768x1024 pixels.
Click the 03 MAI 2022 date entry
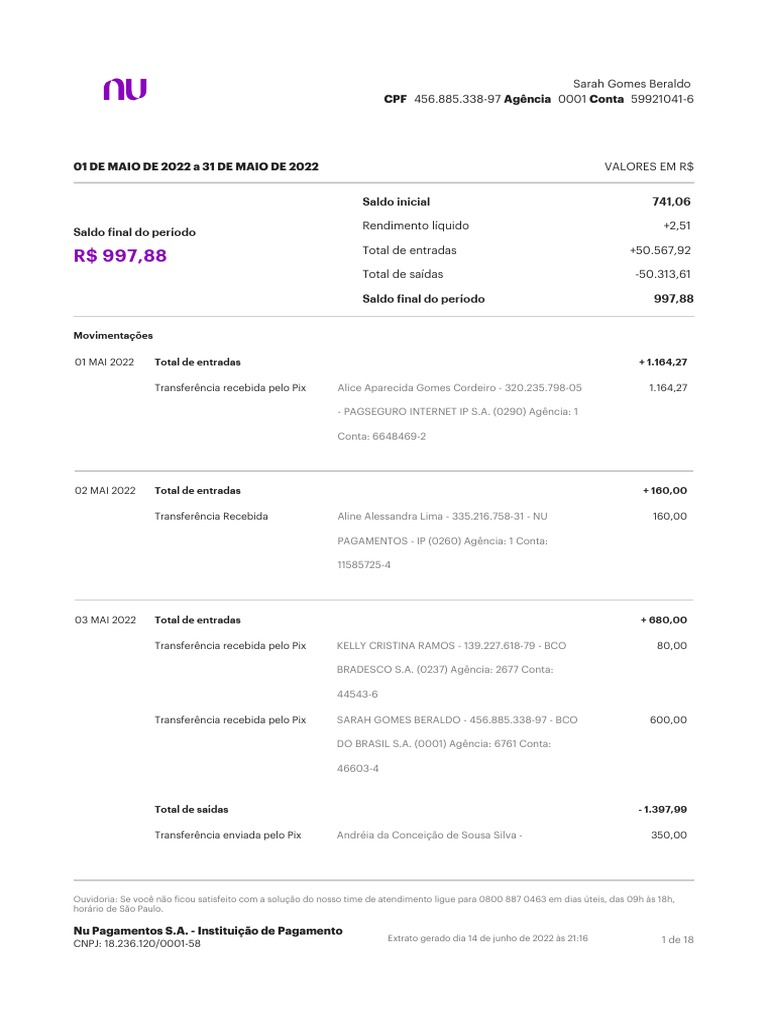coord(105,620)
